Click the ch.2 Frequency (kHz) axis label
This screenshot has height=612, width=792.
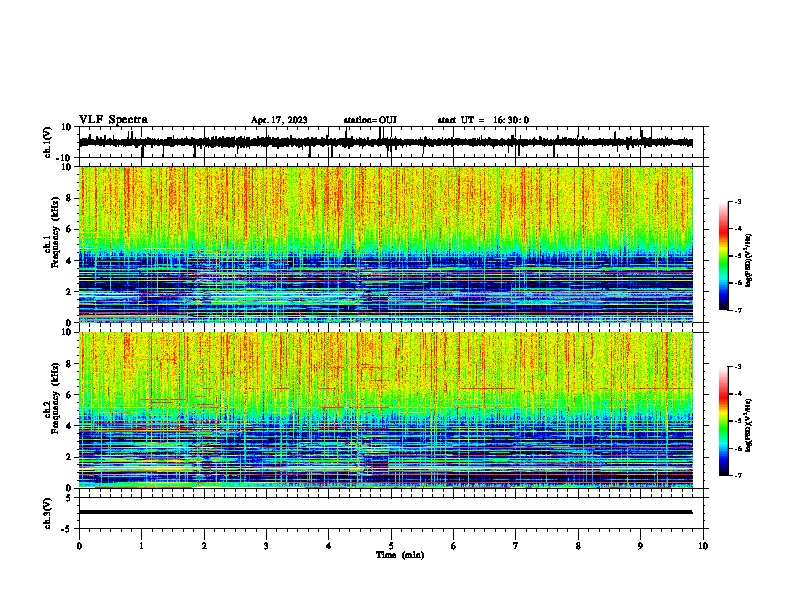click(x=51, y=398)
